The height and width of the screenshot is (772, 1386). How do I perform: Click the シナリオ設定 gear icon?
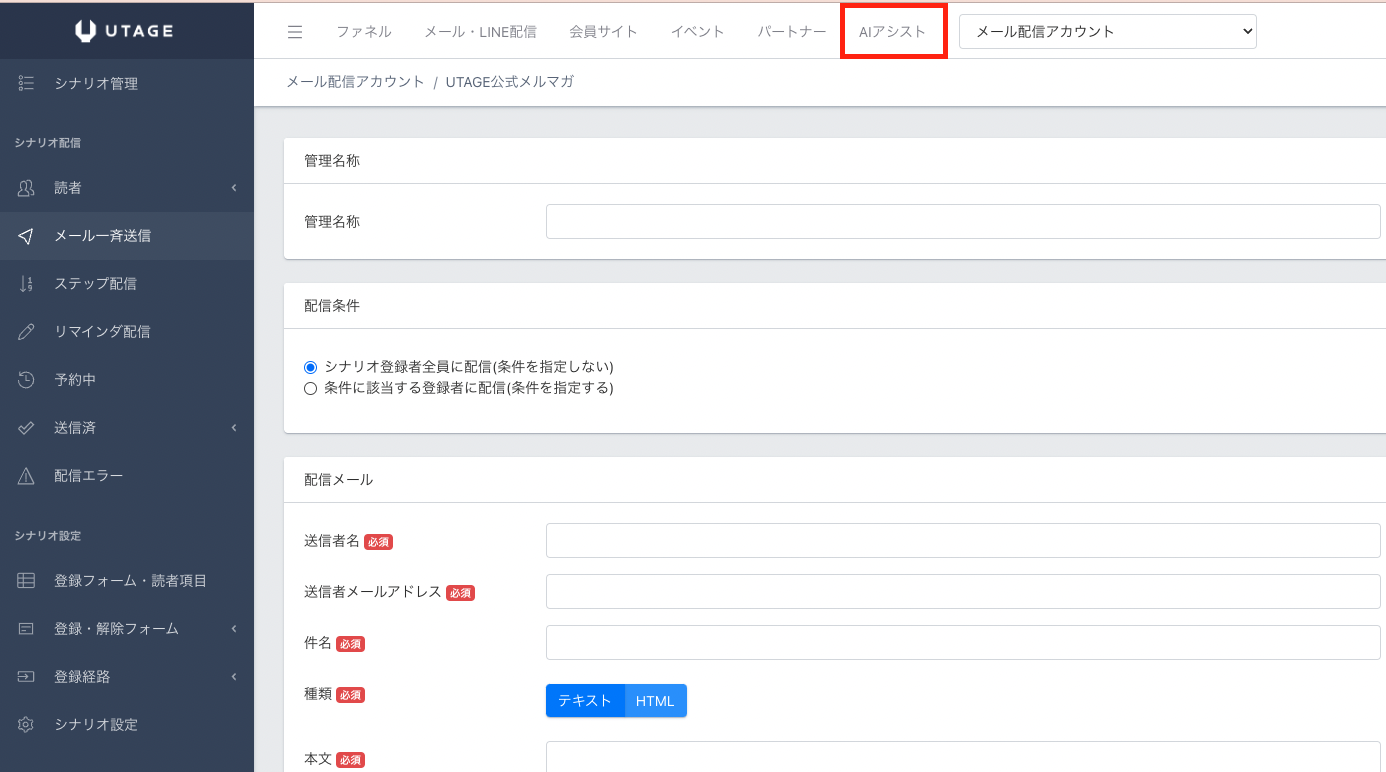click(27, 724)
